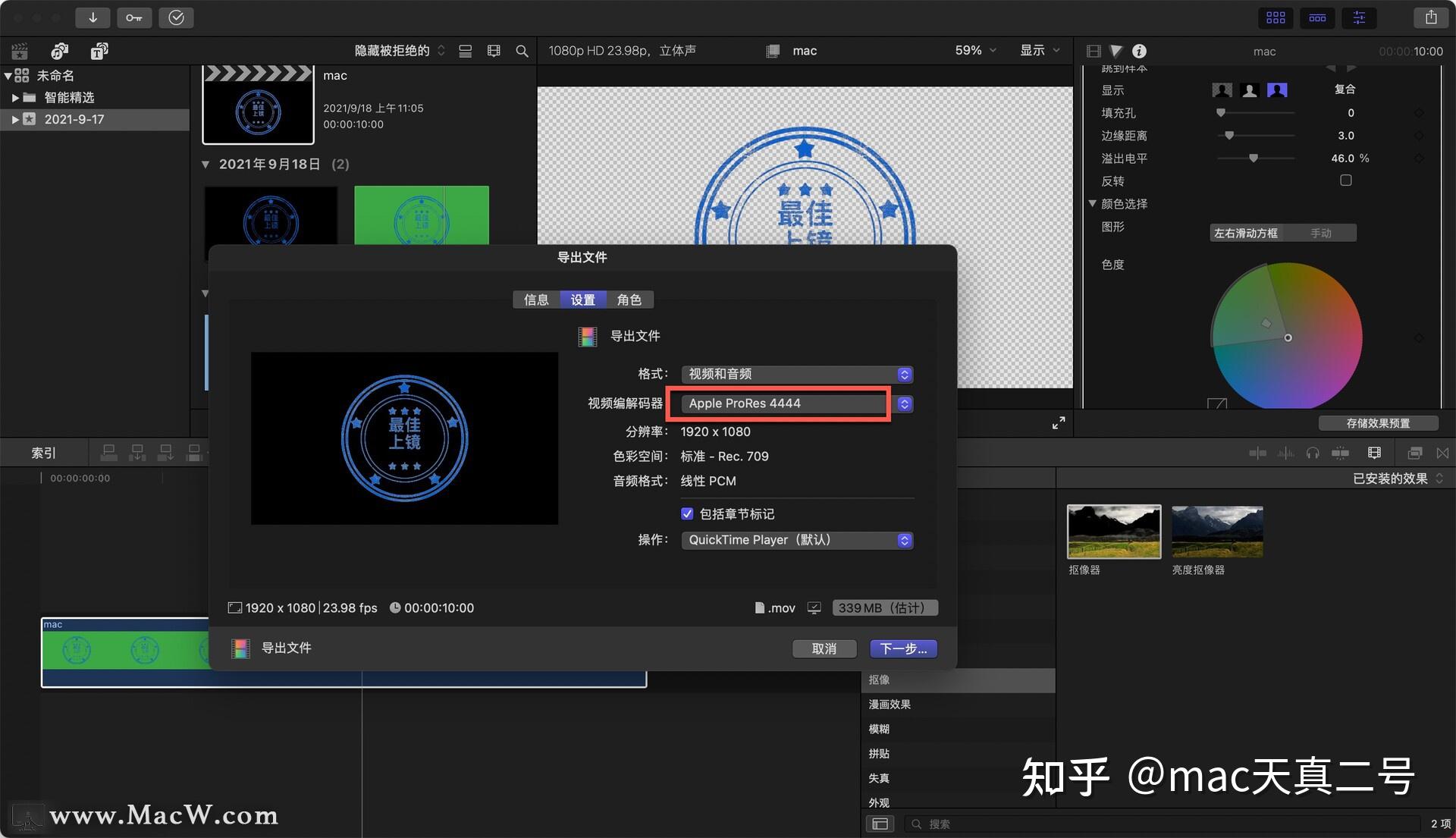Click the 下一步 button
The image size is (1456, 838).
(903, 648)
